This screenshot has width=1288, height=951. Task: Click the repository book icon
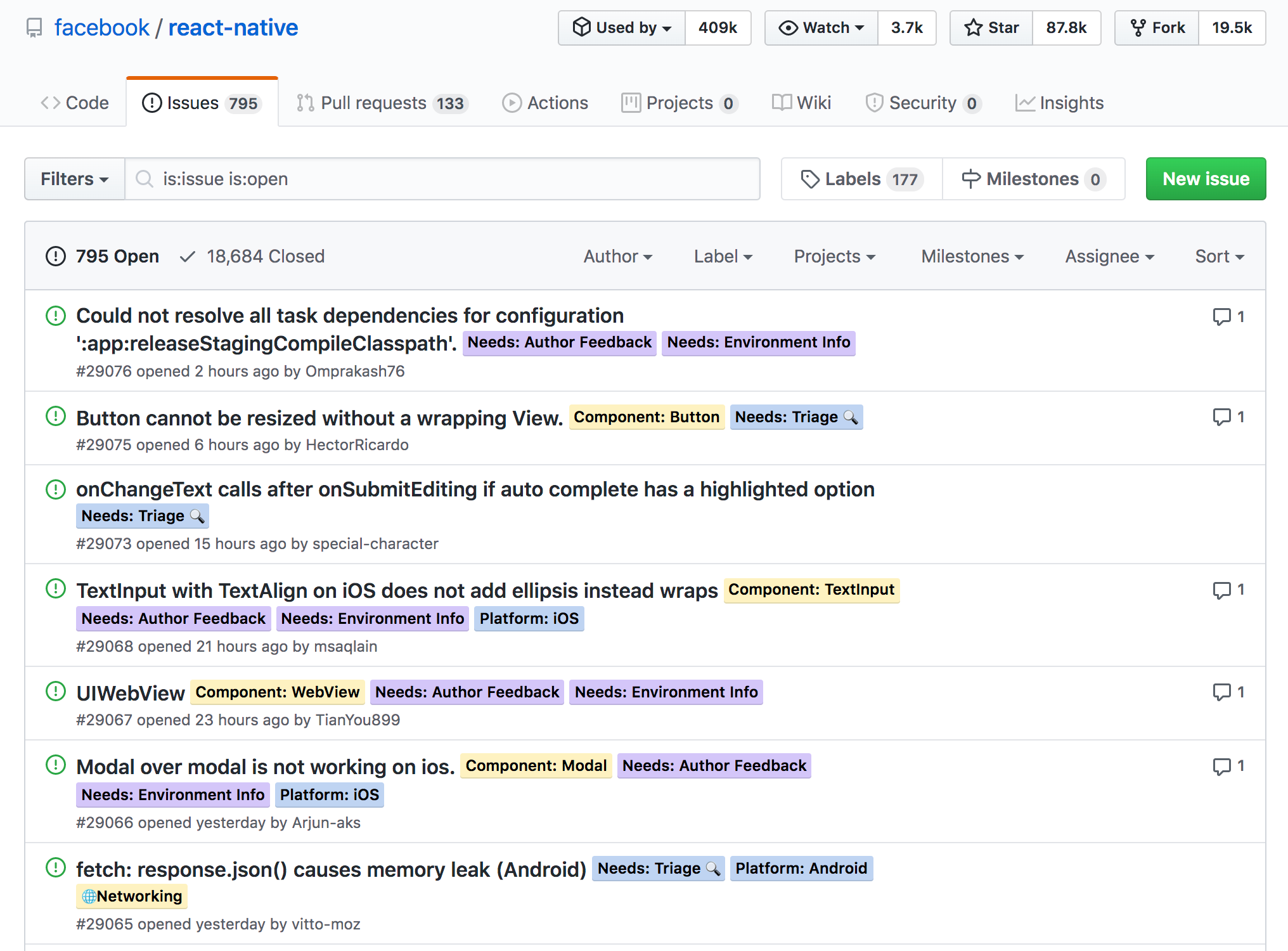point(34,28)
